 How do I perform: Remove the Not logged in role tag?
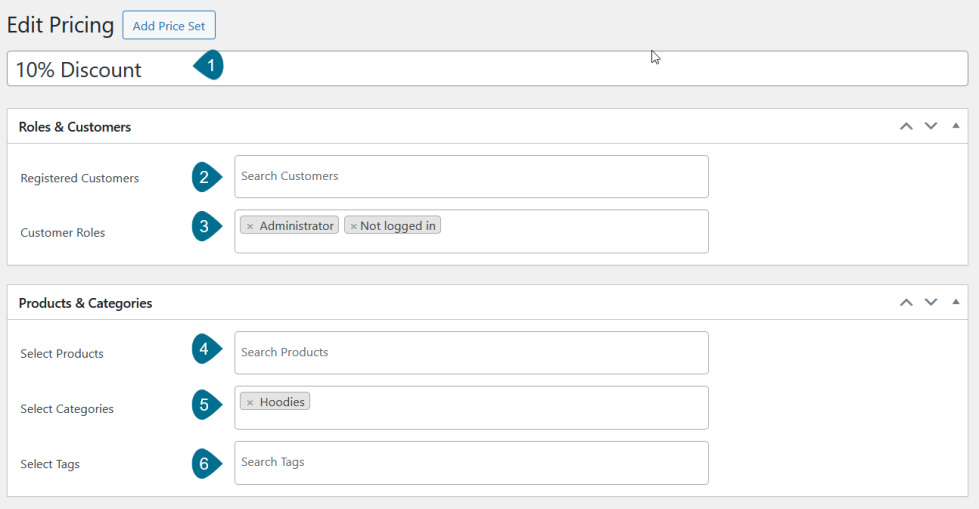pyautogui.click(x=353, y=226)
